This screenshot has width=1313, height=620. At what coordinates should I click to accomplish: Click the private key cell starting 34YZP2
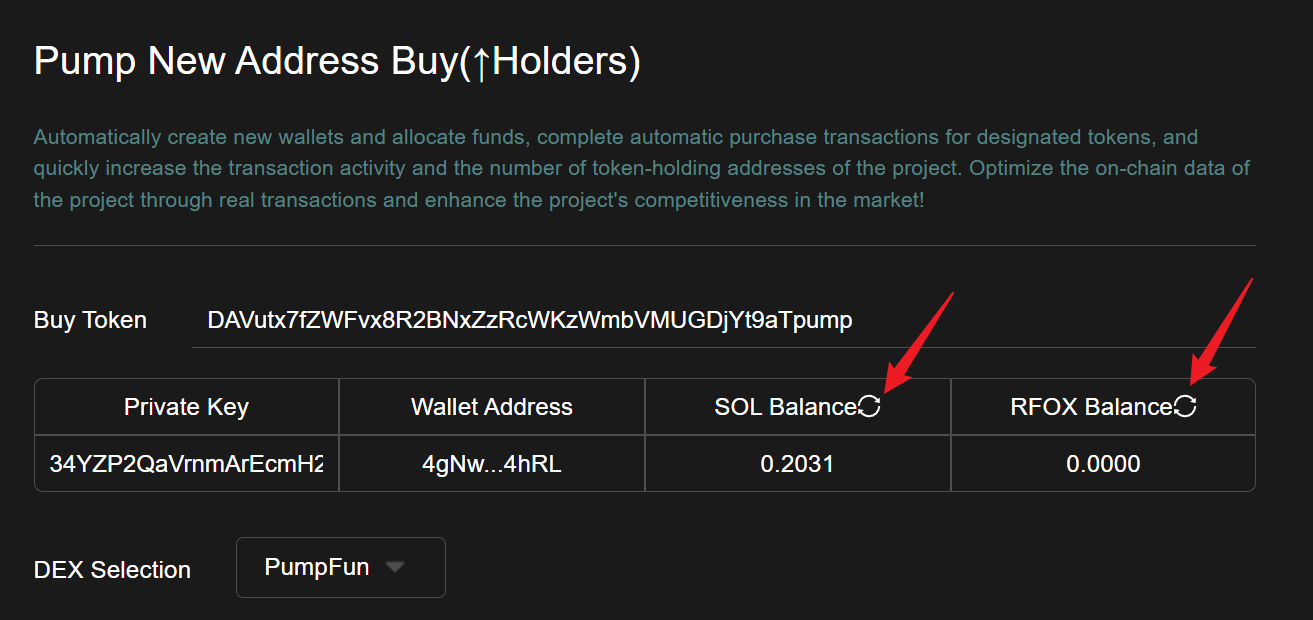(186, 464)
